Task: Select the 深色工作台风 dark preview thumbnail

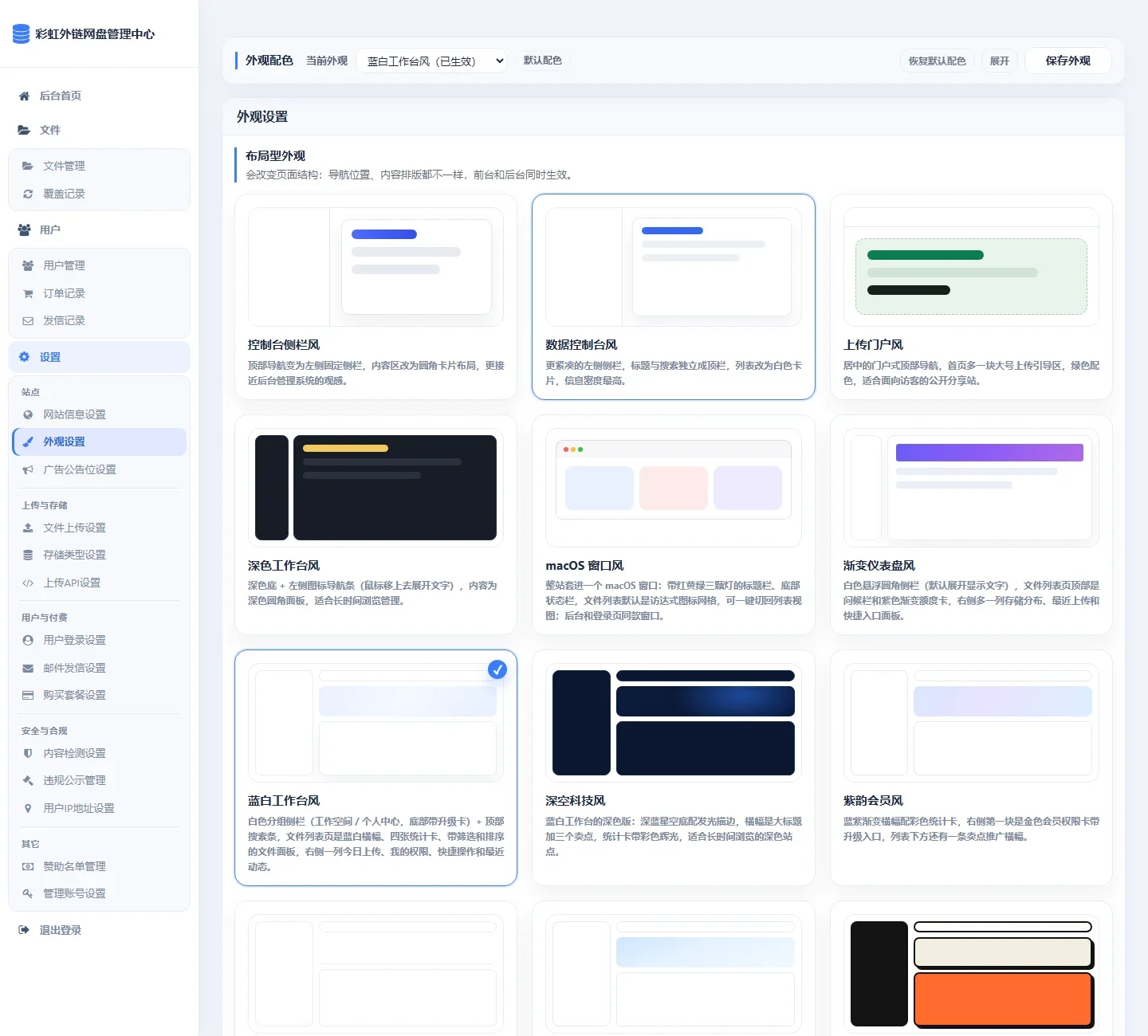Action: pyautogui.click(x=375, y=488)
